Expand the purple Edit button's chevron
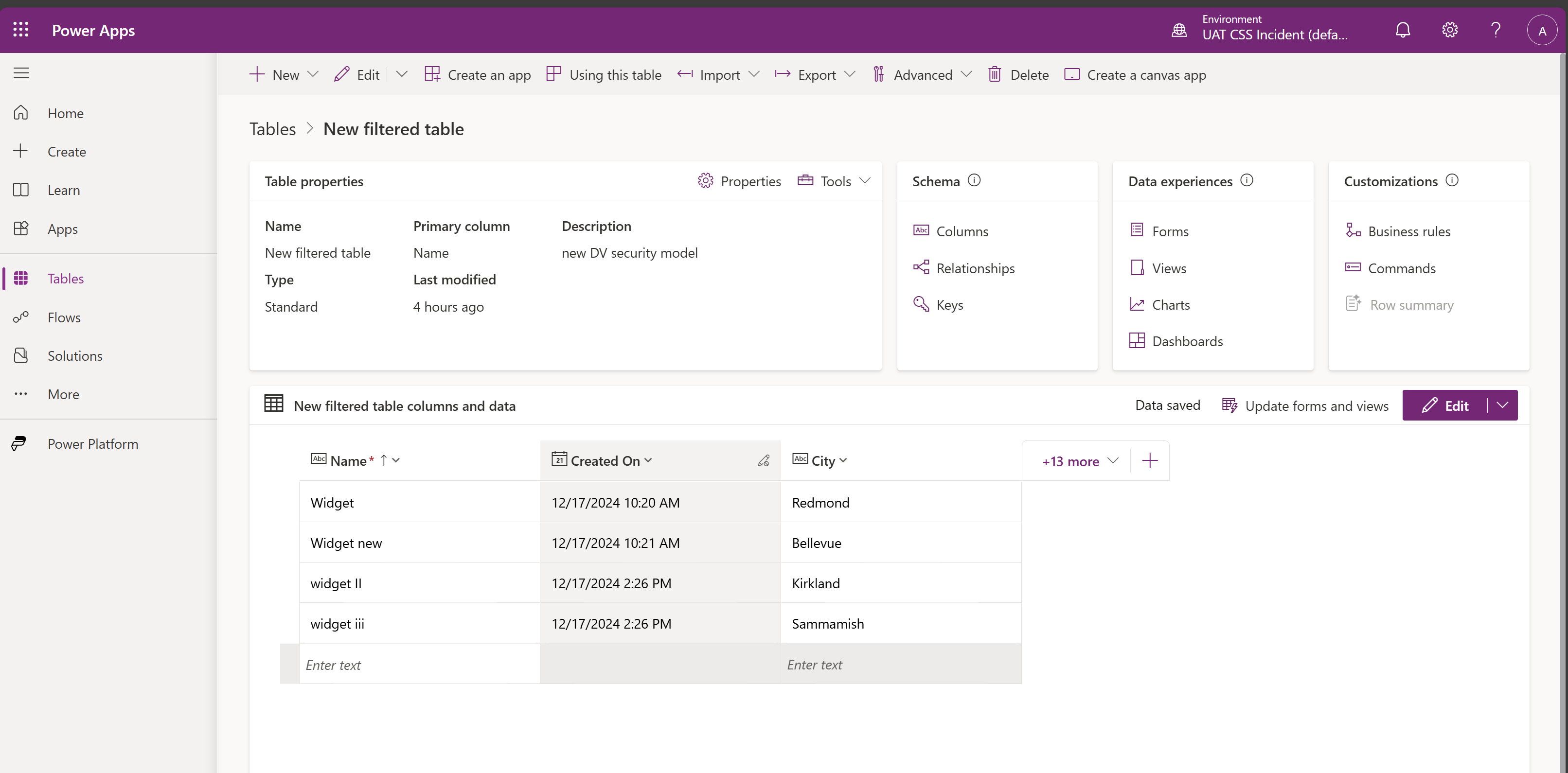Viewport: 1568px width, 773px height. 1502,405
